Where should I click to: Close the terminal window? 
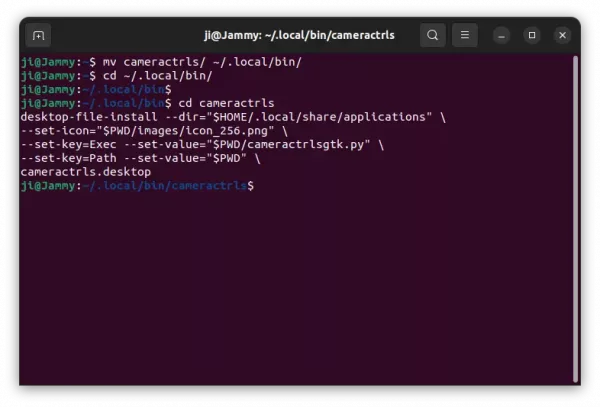562,35
